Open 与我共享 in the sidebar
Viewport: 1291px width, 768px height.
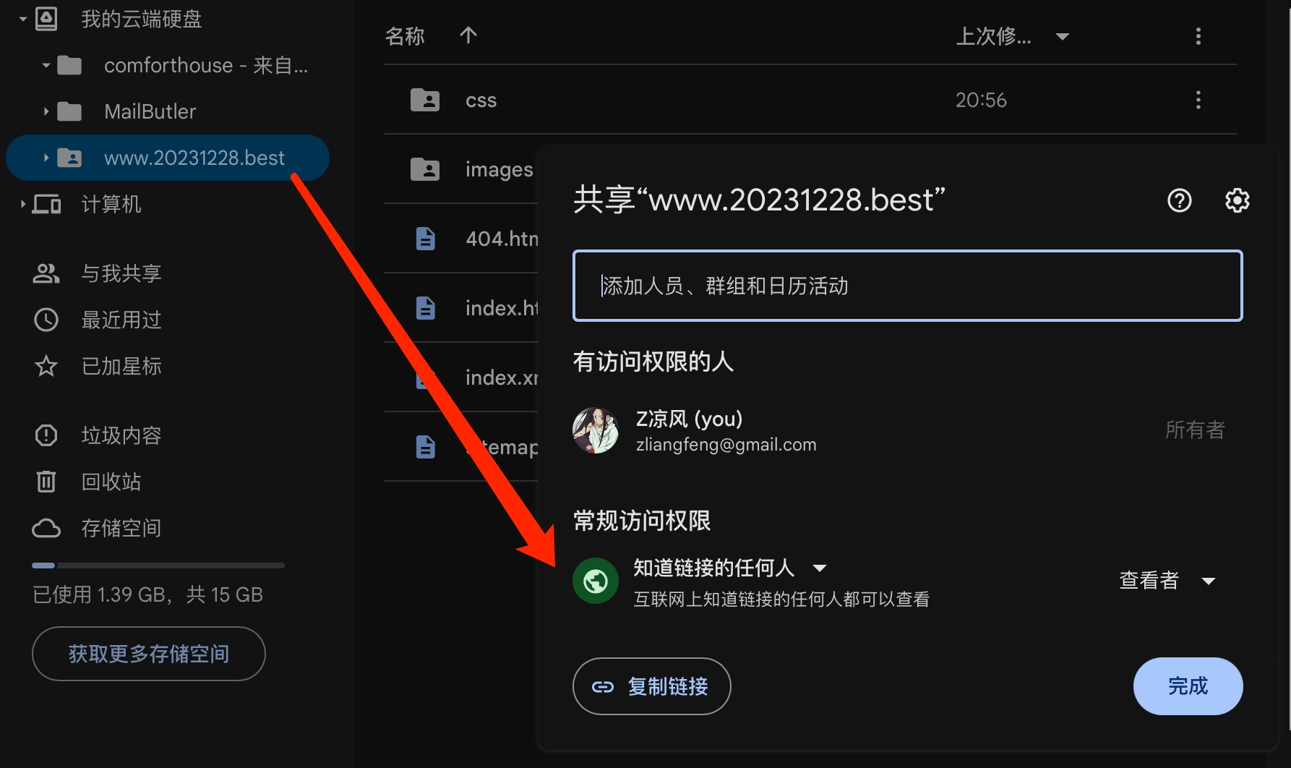click(x=121, y=273)
